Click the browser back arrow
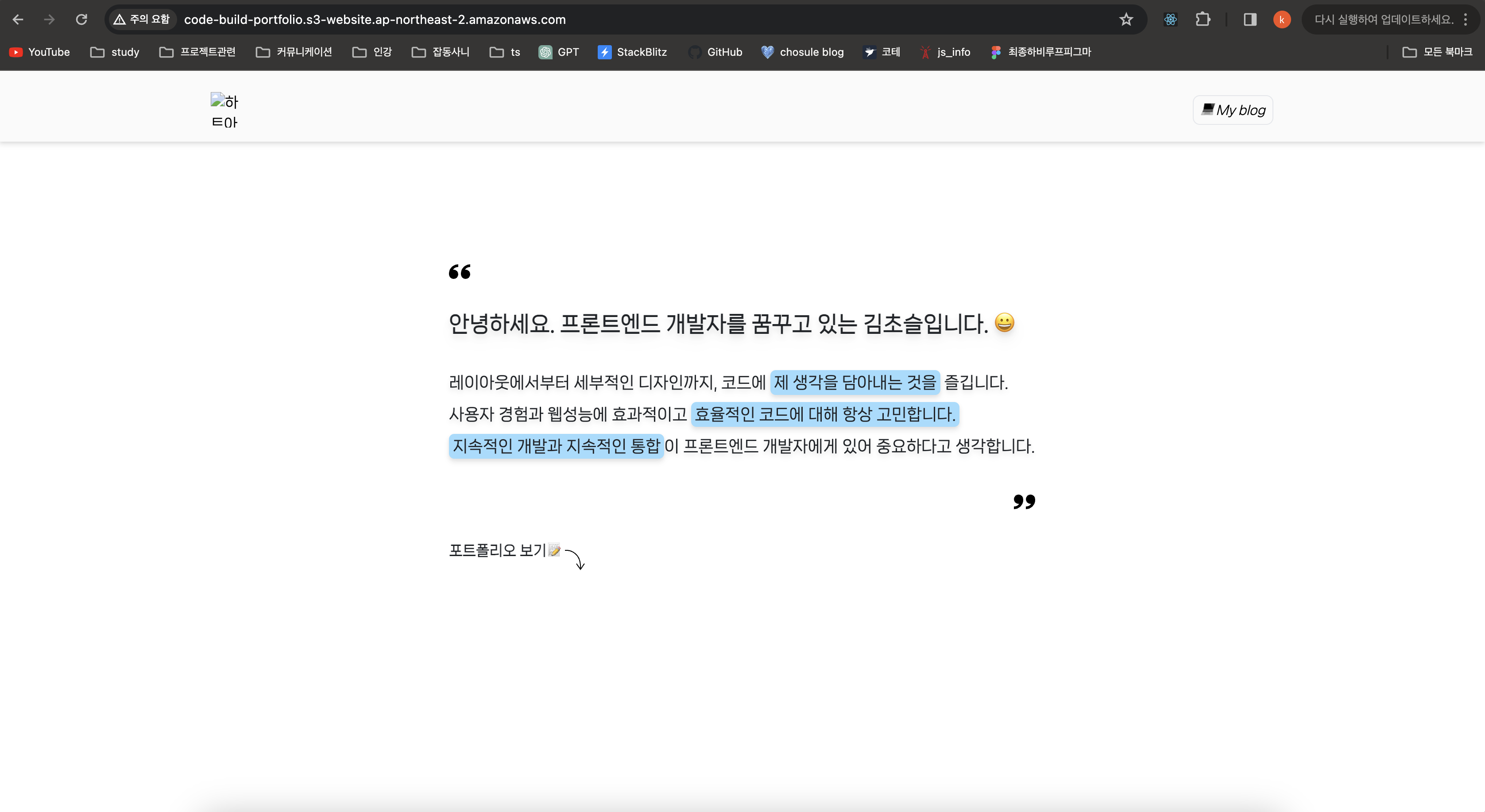Image resolution: width=1485 pixels, height=812 pixels. (18, 19)
